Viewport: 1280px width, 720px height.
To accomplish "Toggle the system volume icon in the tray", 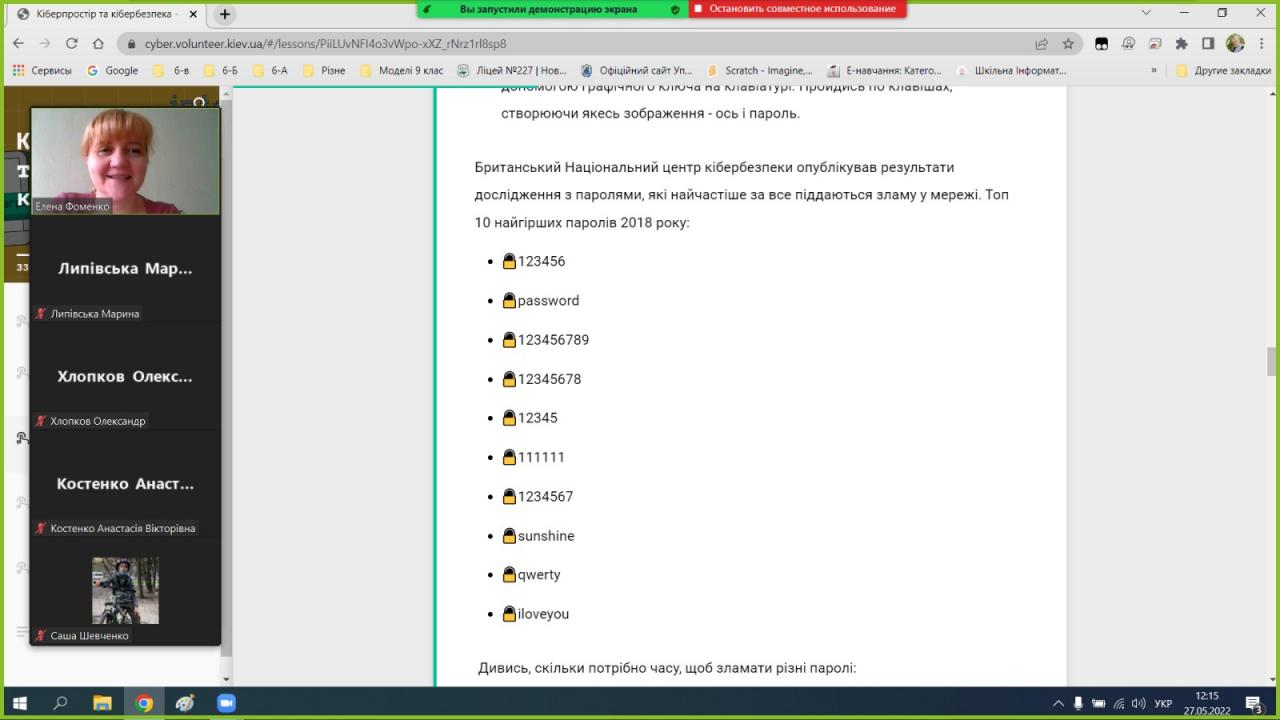I will (1139, 703).
